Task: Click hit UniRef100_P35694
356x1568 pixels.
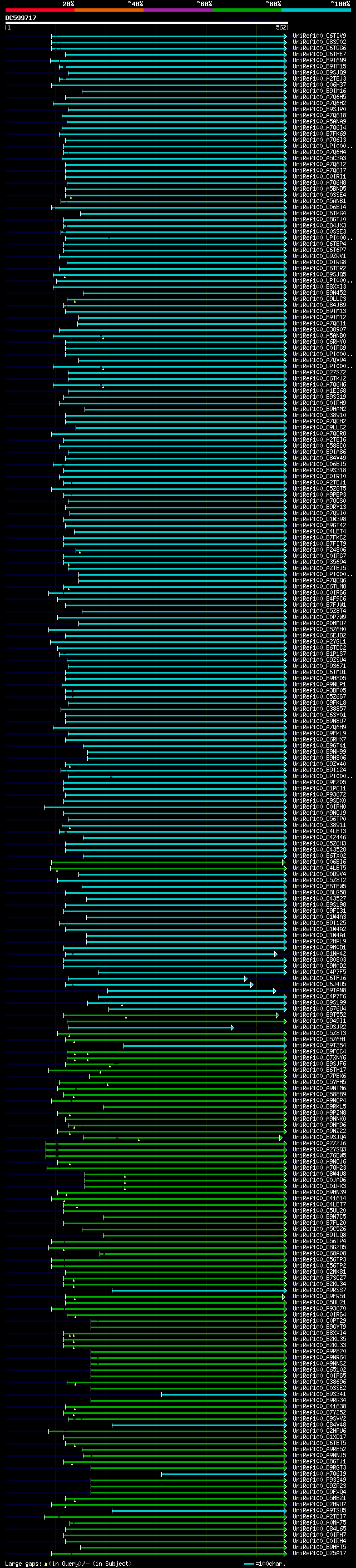Action: coord(319,562)
